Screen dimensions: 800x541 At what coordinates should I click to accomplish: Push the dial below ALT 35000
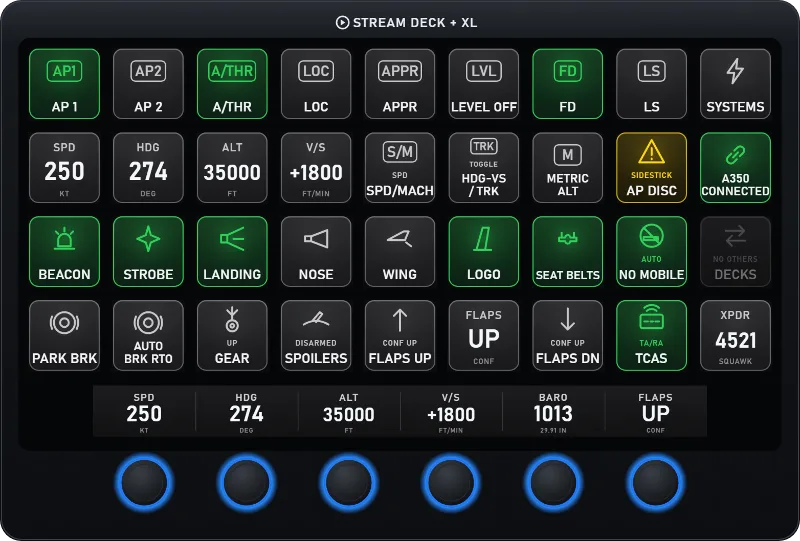tap(348, 482)
